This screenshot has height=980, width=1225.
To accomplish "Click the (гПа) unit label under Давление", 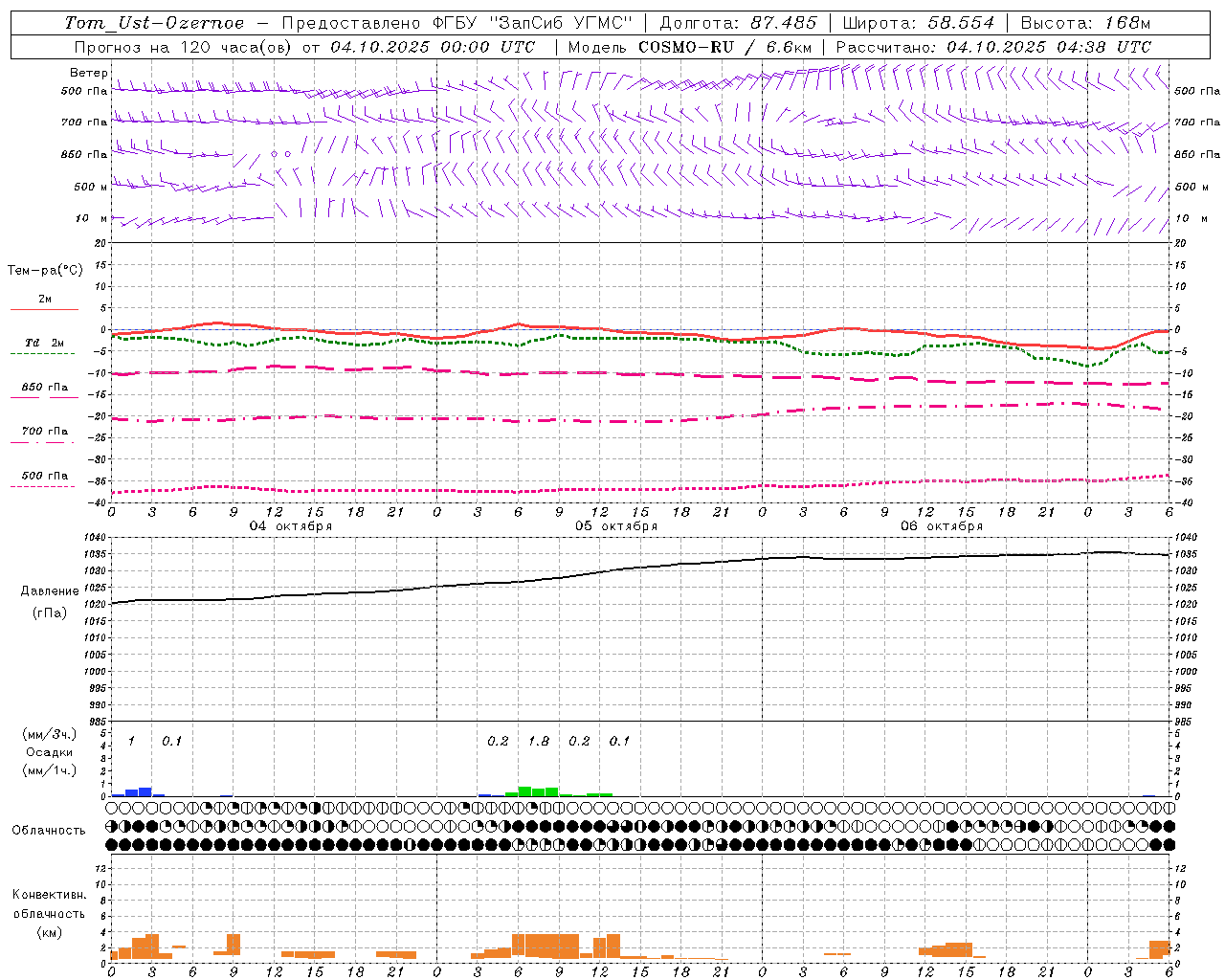I will (x=50, y=613).
